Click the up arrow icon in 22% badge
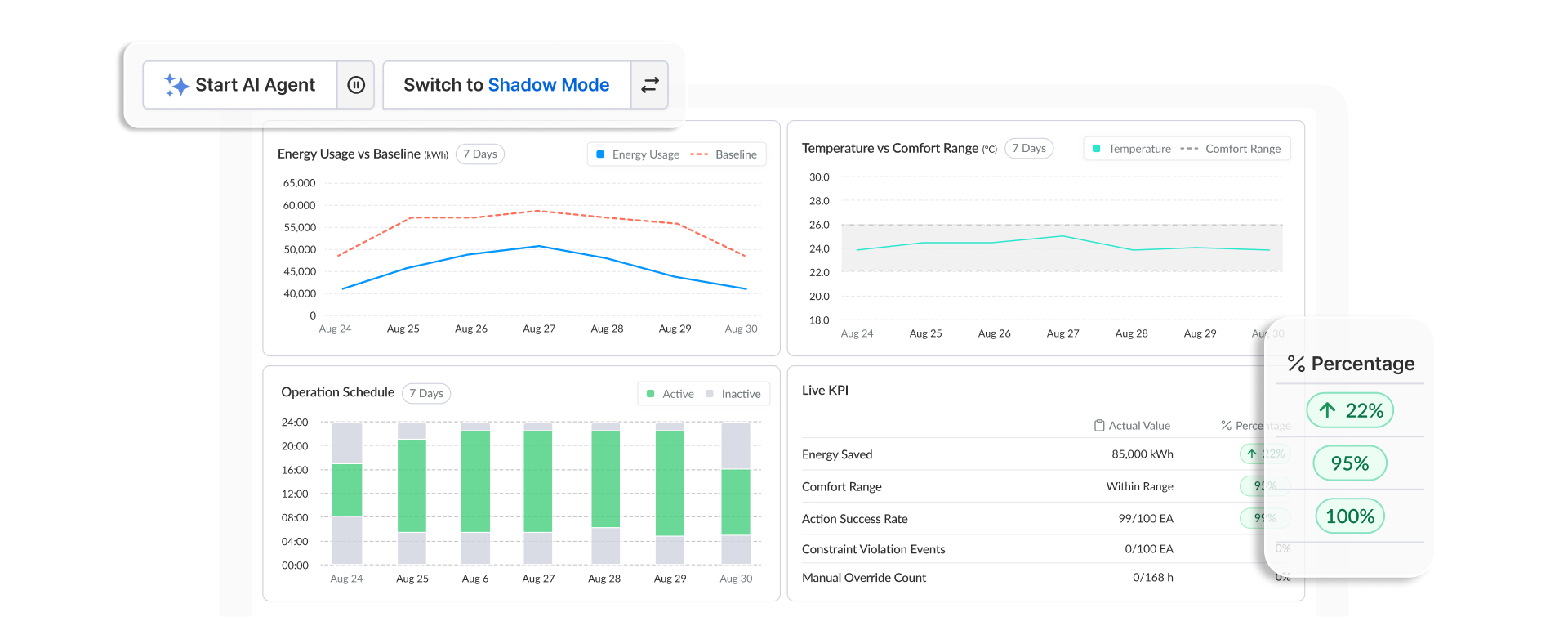This screenshot has width=1568, height=617. click(x=1328, y=410)
